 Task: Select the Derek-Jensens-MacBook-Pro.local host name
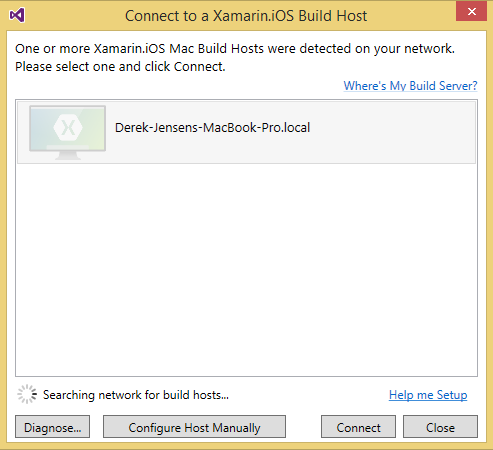[213, 128]
